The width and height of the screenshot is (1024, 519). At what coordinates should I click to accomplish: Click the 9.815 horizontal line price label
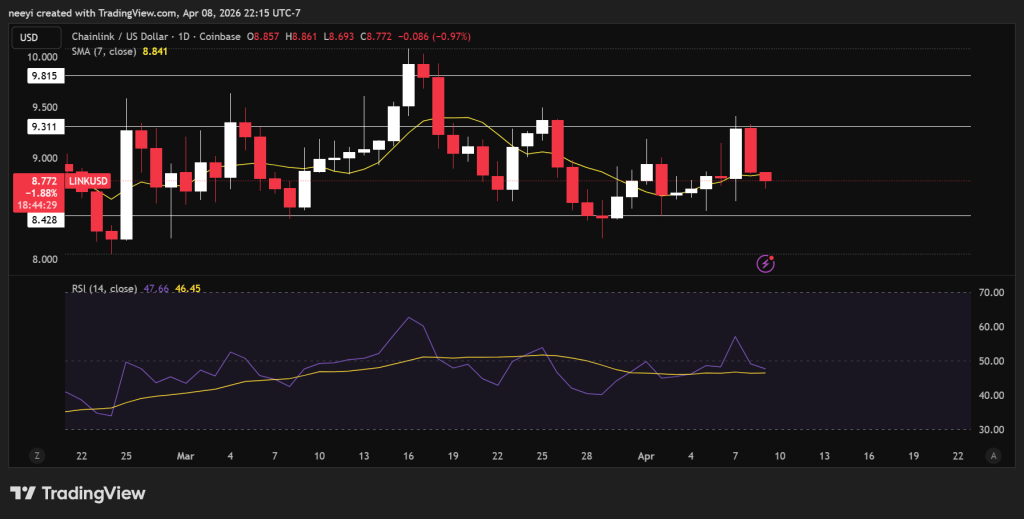click(x=42, y=75)
